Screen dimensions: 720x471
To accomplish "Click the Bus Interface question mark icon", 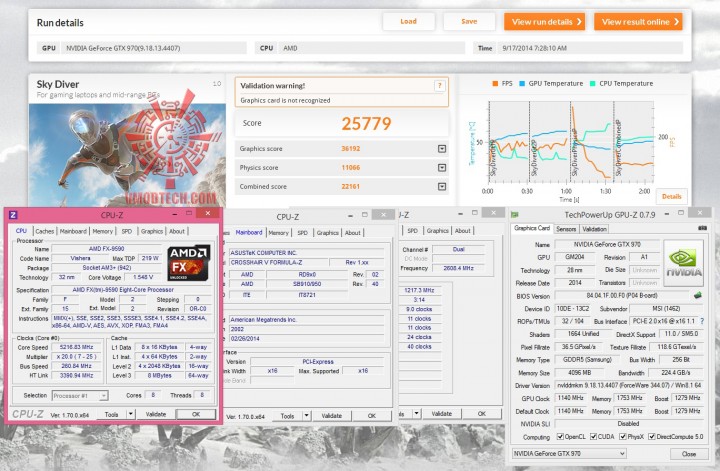I will pyautogui.click(x=702, y=321).
